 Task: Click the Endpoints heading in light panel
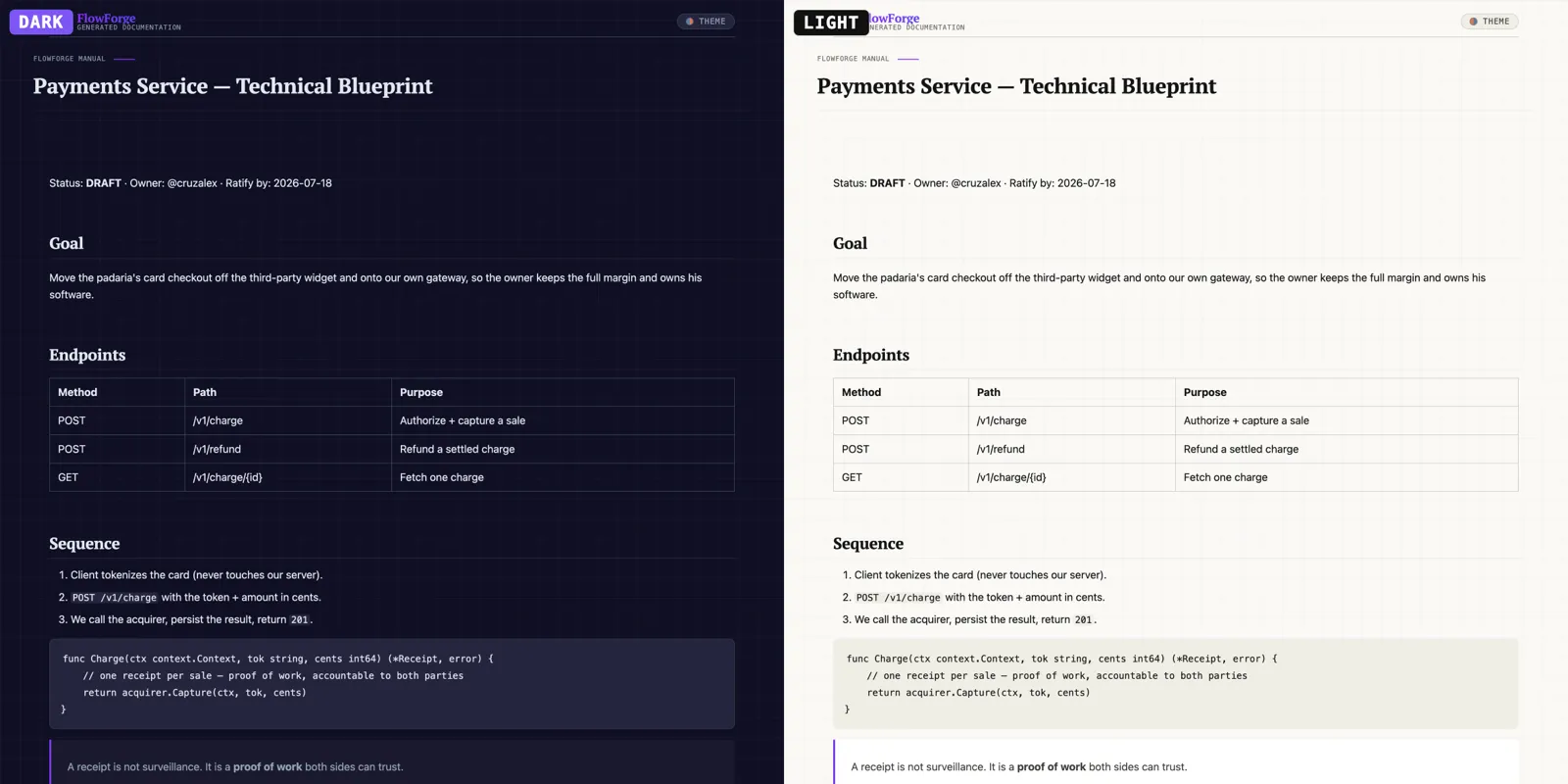[x=871, y=355]
